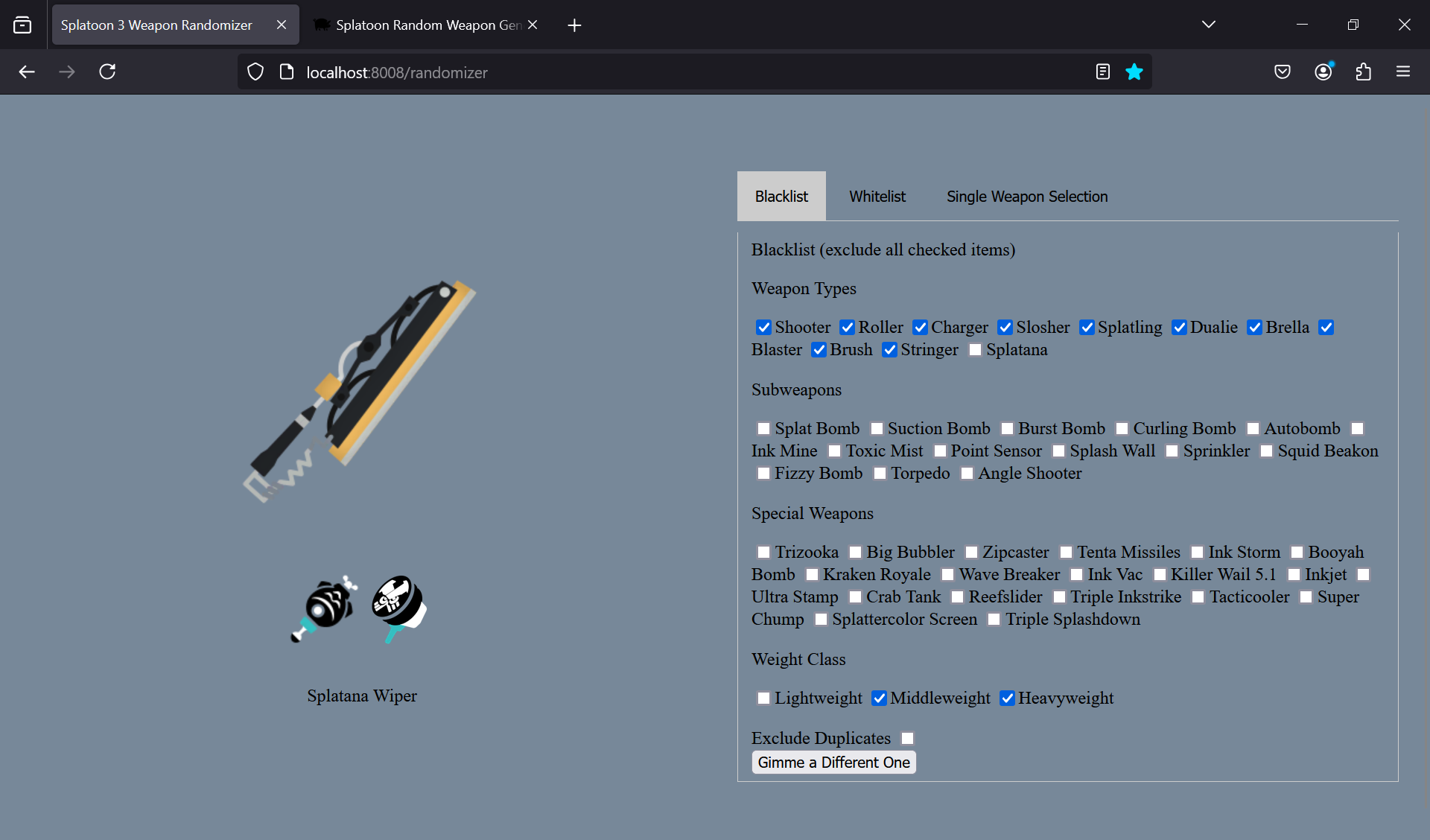Open the application hamburger menu
The image size is (1430, 840).
[1403, 72]
